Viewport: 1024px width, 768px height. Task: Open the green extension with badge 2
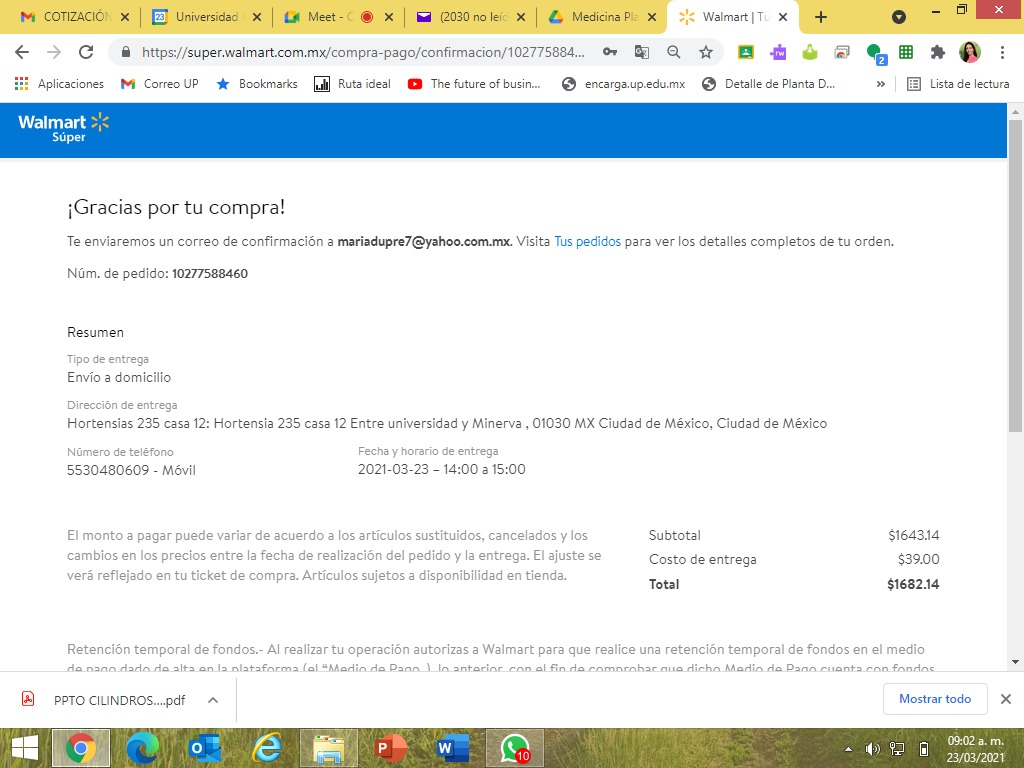pos(875,54)
